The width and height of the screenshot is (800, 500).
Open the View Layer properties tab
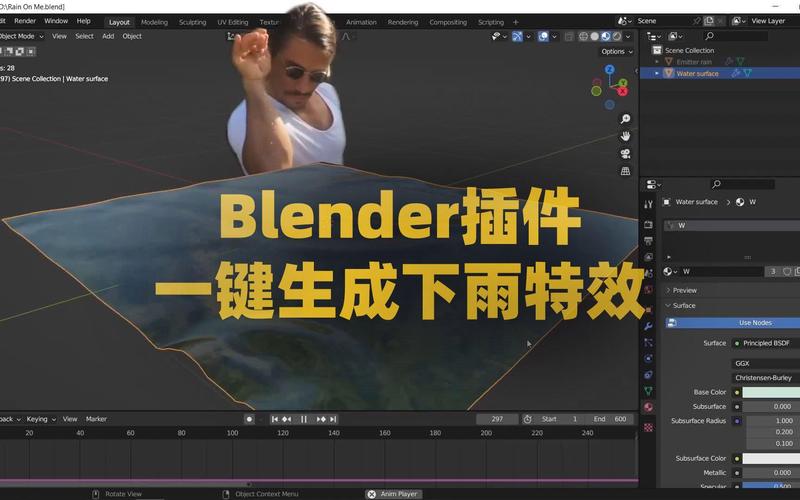click(x=648, y=257)
